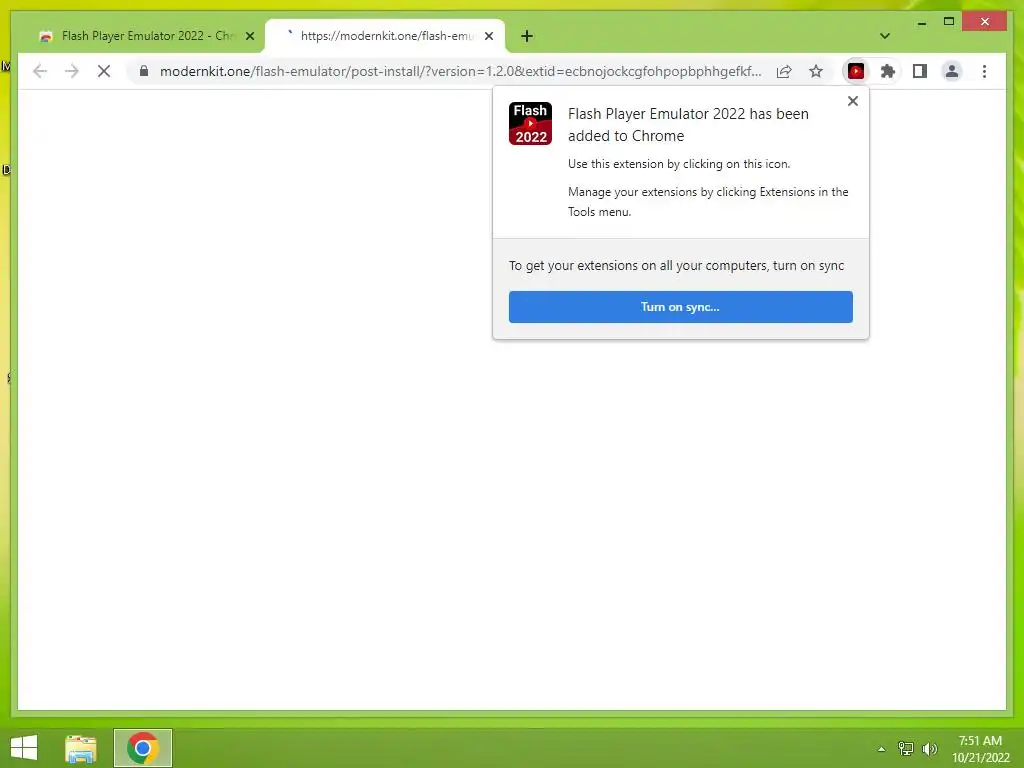Viewport: 1024px width, 768px height.
Task: Maximize the Chrome window
Action: [x=949, y=22]
